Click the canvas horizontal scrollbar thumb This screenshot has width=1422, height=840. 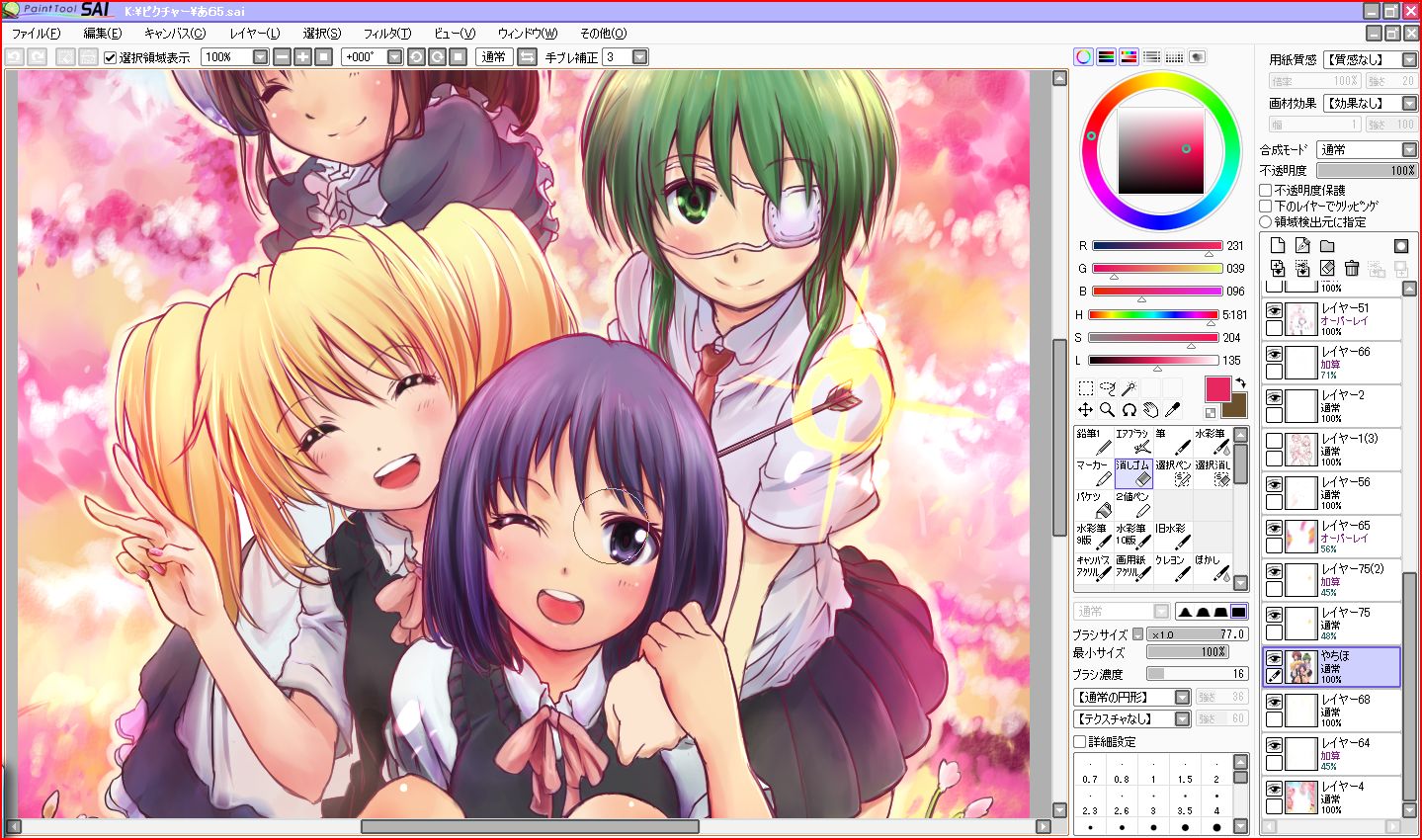pyautogui.click(x=530, y=826)
